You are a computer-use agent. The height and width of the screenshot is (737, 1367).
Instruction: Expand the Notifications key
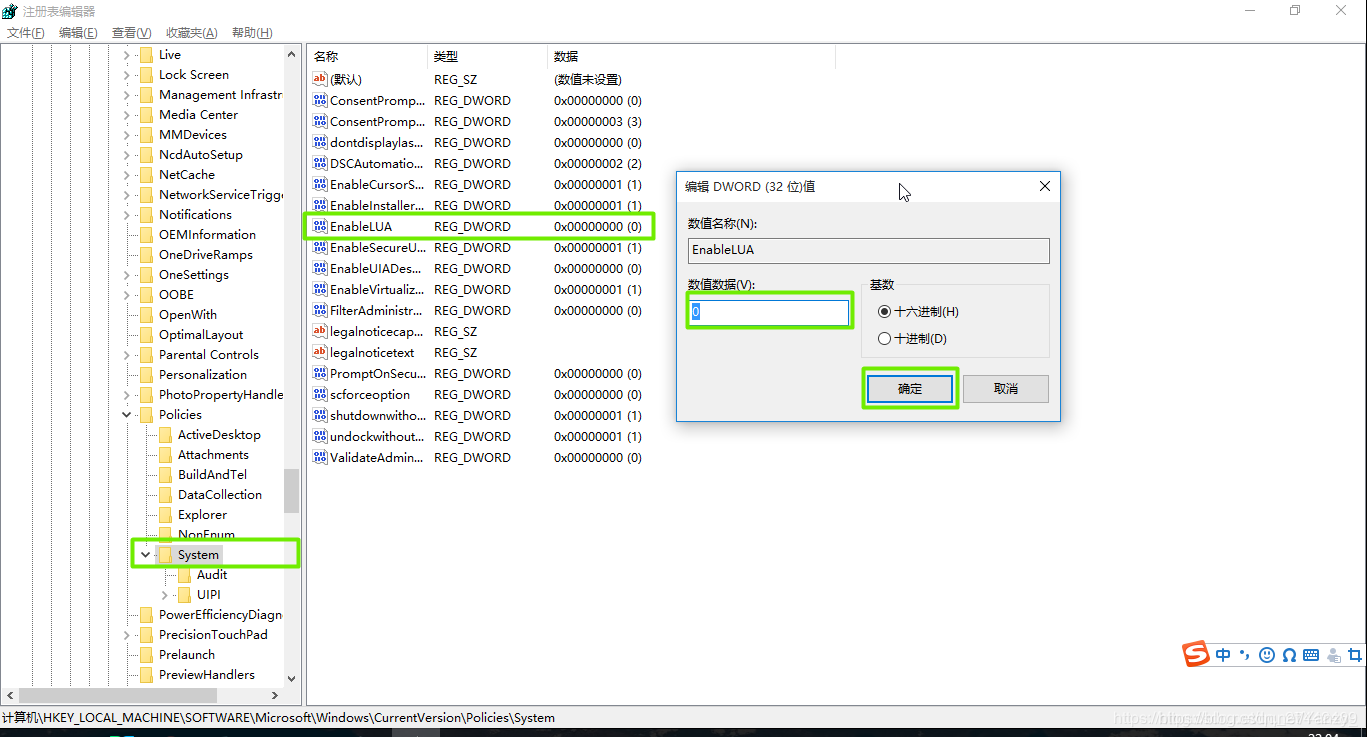tap(126, 215)
